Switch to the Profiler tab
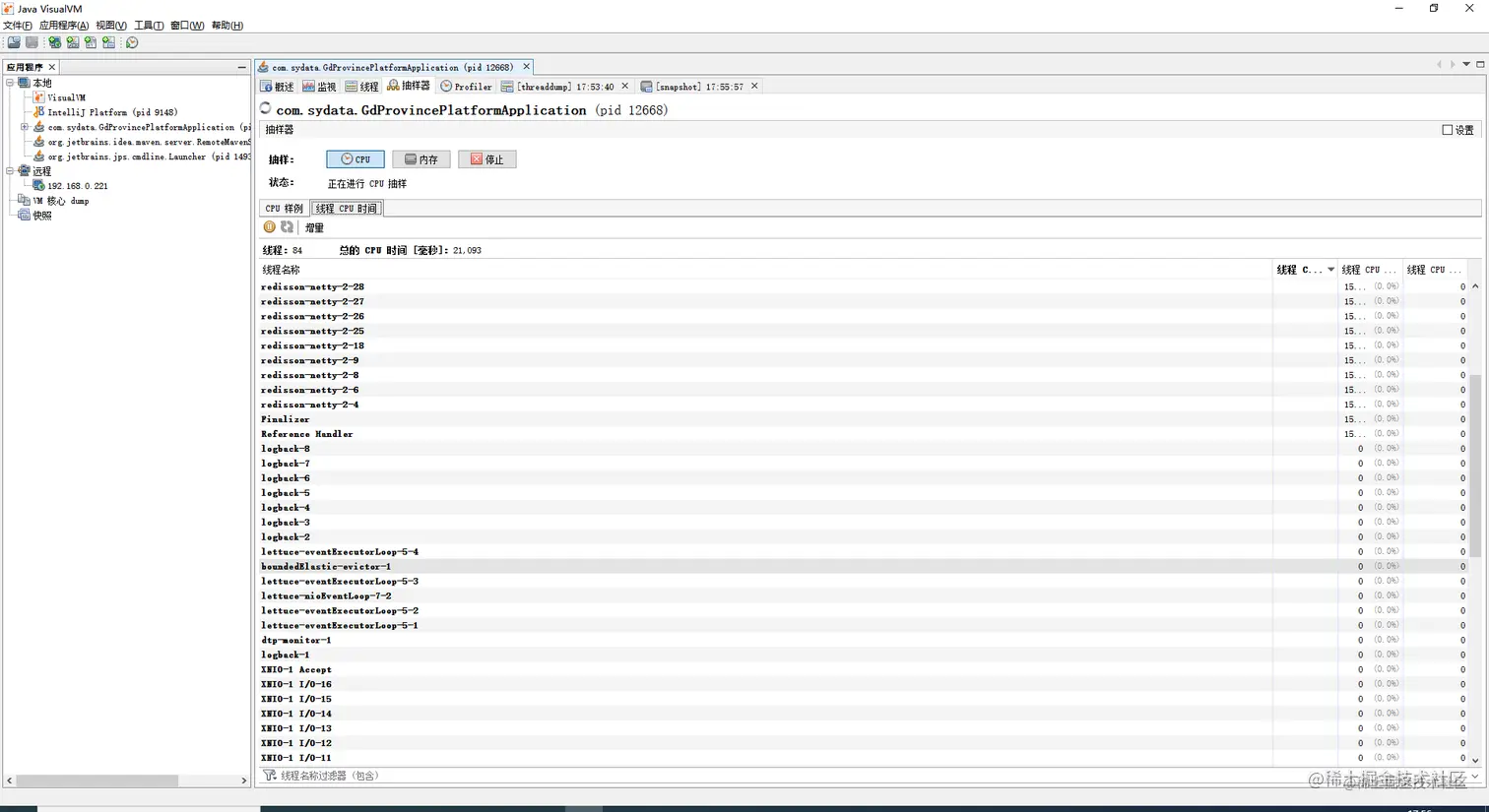This screenshot has height=812, width=1489. click(466, 87)
